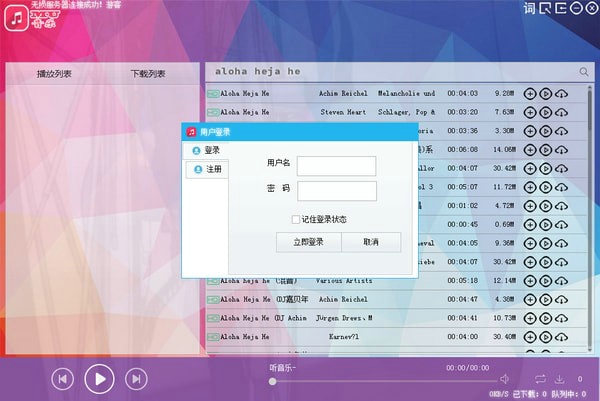
Task: Check the 记住登录状态 checkbox
Action: pos(295,218)
